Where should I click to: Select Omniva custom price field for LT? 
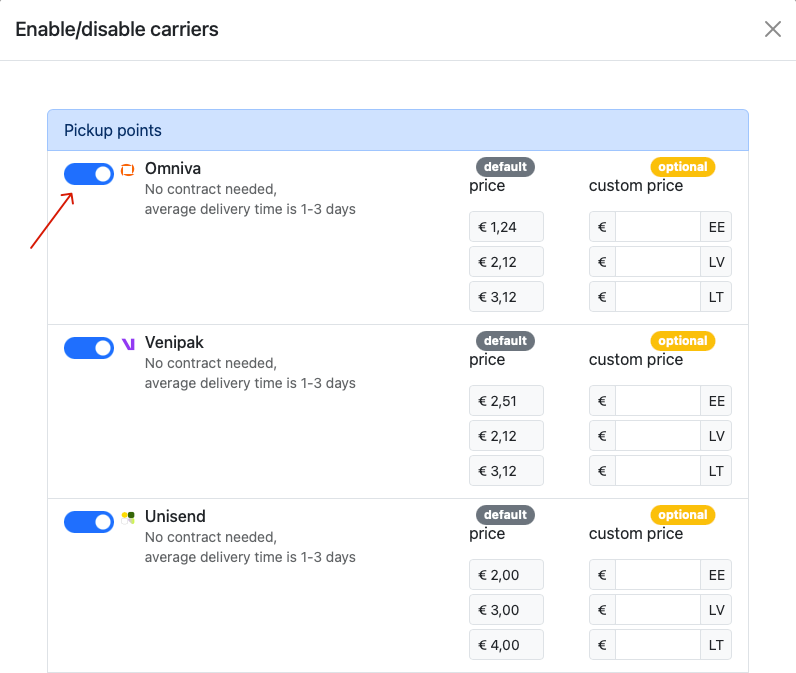tap(657, 297)
